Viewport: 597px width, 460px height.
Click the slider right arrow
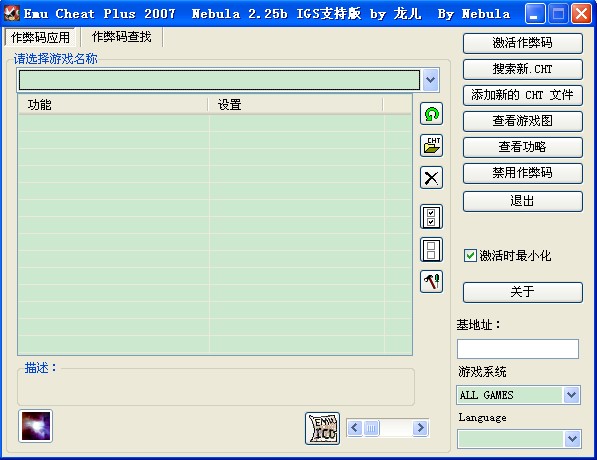coord(420,428)
